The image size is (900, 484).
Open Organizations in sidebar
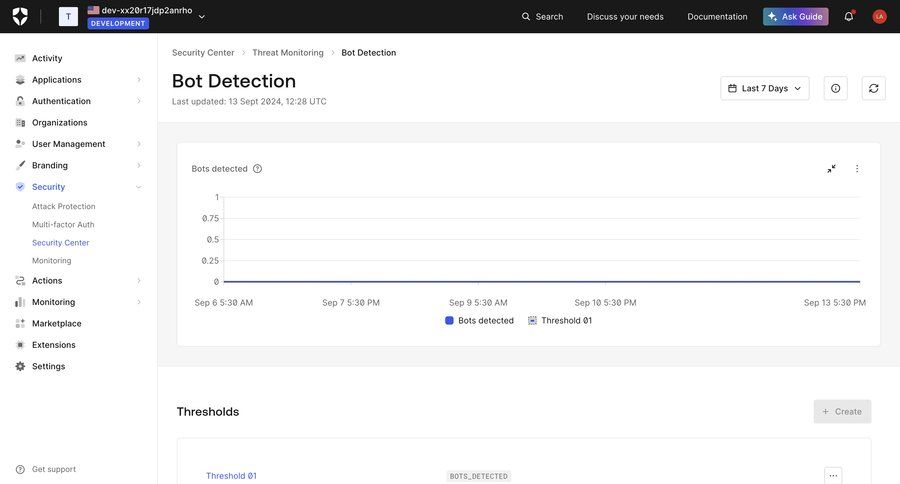tap(60, 122)
